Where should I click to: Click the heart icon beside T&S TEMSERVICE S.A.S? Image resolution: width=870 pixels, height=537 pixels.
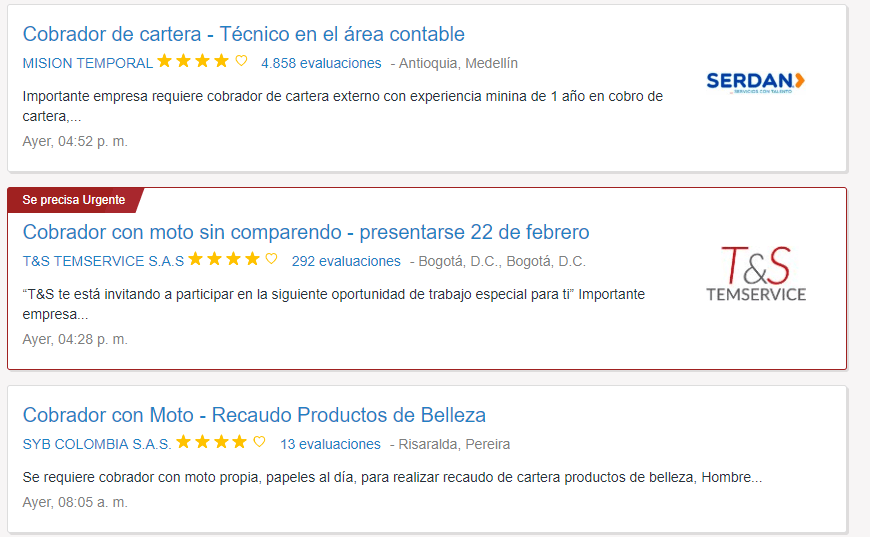coord(271,259)
